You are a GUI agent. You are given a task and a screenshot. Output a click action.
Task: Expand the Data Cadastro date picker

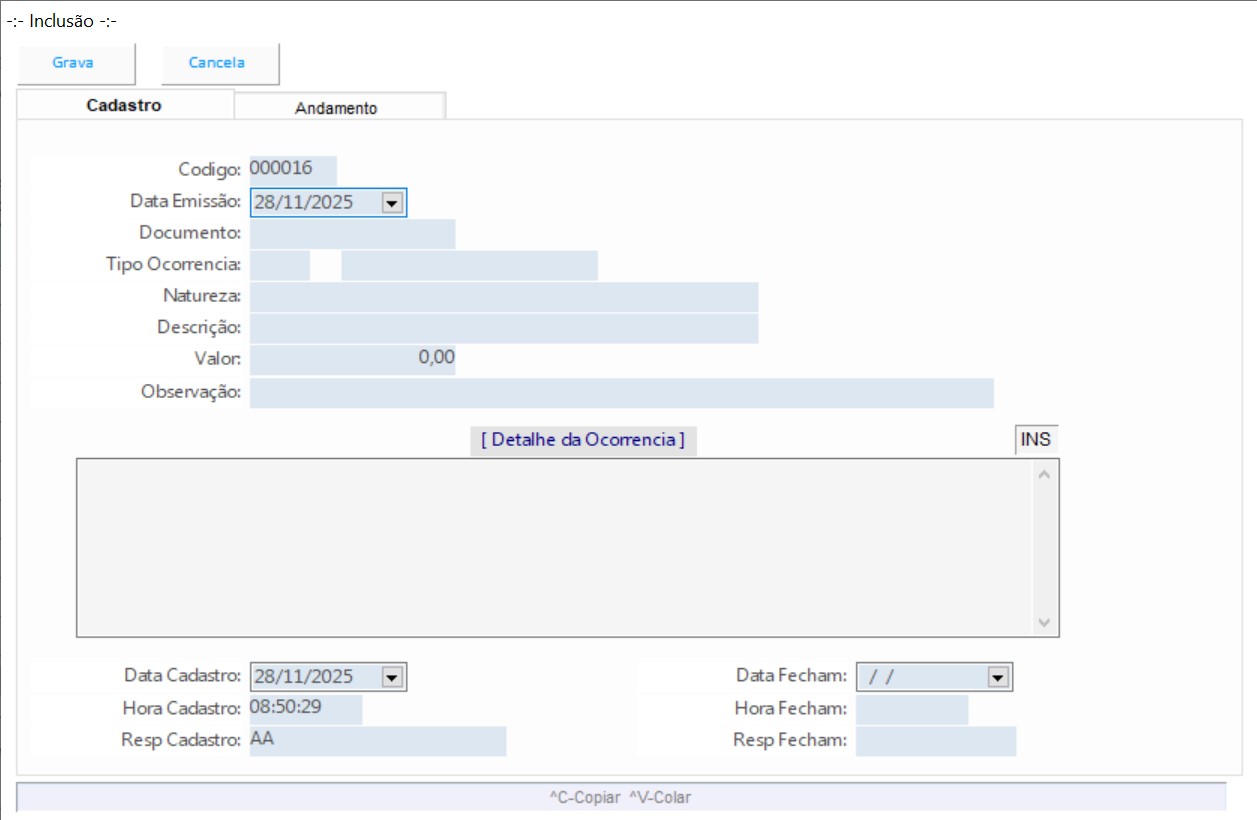pyautogui.click(x=392, y=677)
